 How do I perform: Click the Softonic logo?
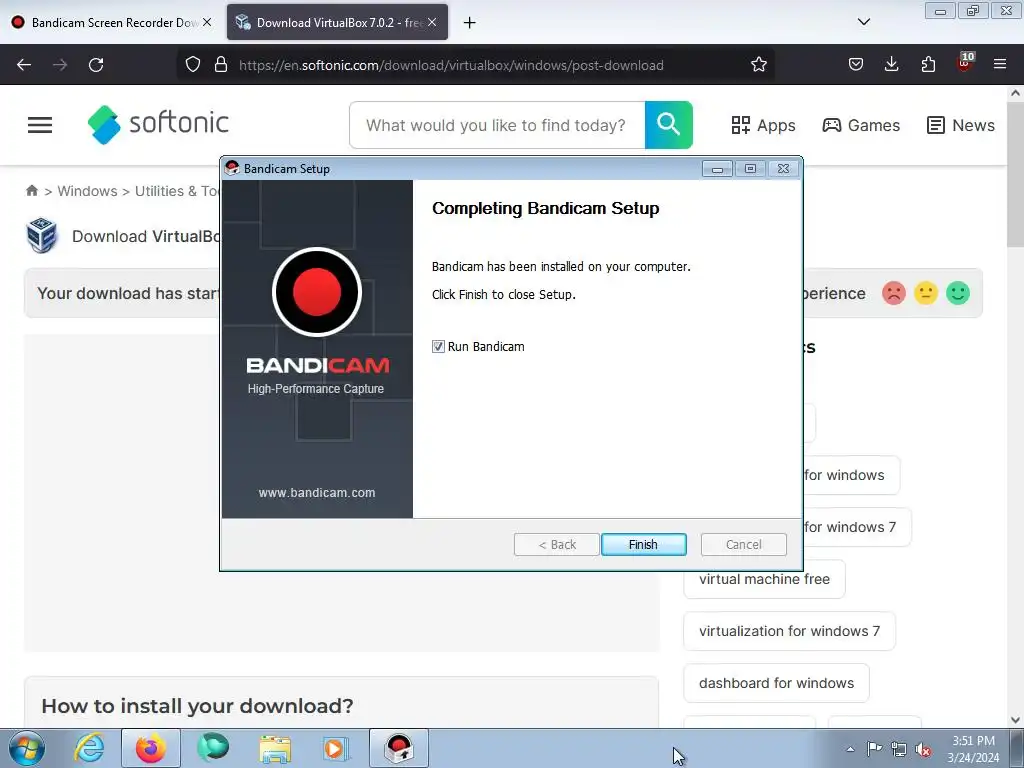pos(158,124)
